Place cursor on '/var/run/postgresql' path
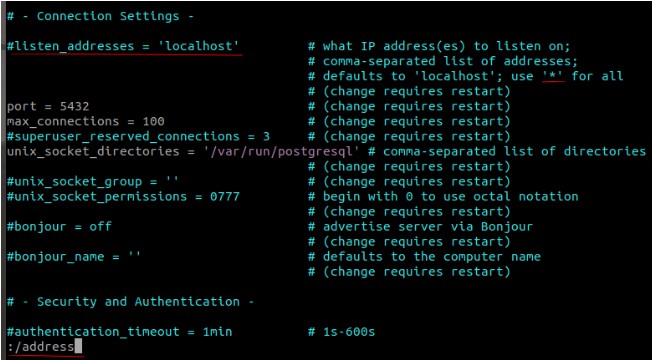Viewport: 652px width, 360px height. point(279,151)
